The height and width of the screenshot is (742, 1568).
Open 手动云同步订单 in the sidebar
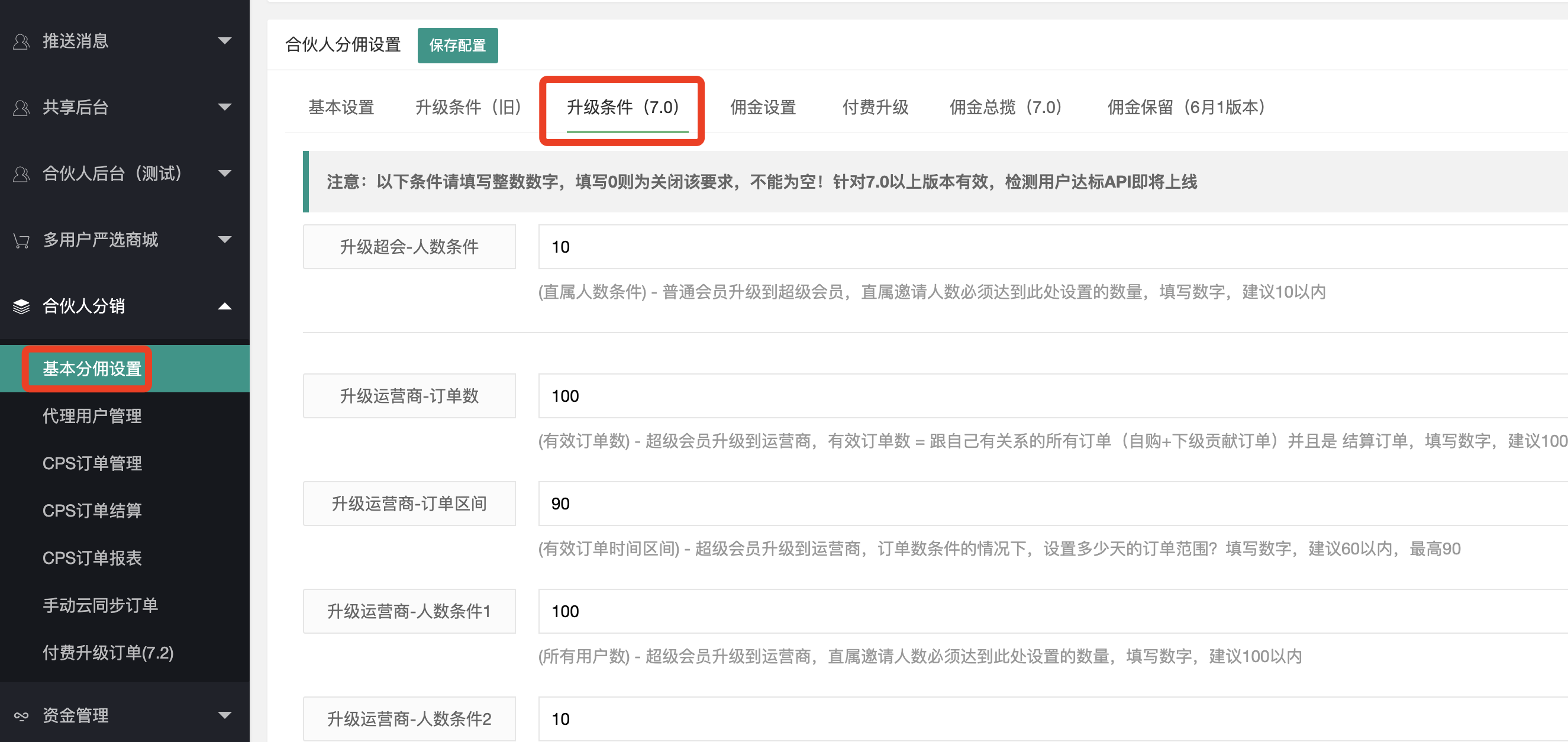125,606
